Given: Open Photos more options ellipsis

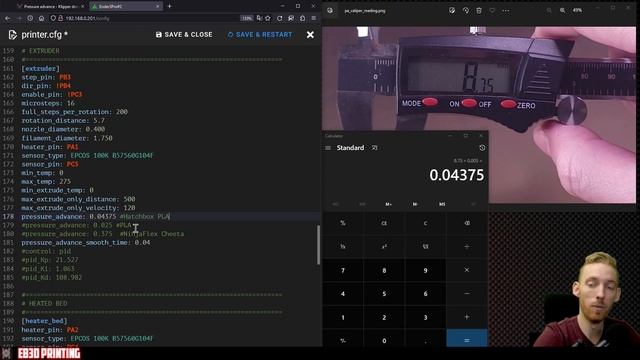Looking at the screenshot, I should point(506,11).
